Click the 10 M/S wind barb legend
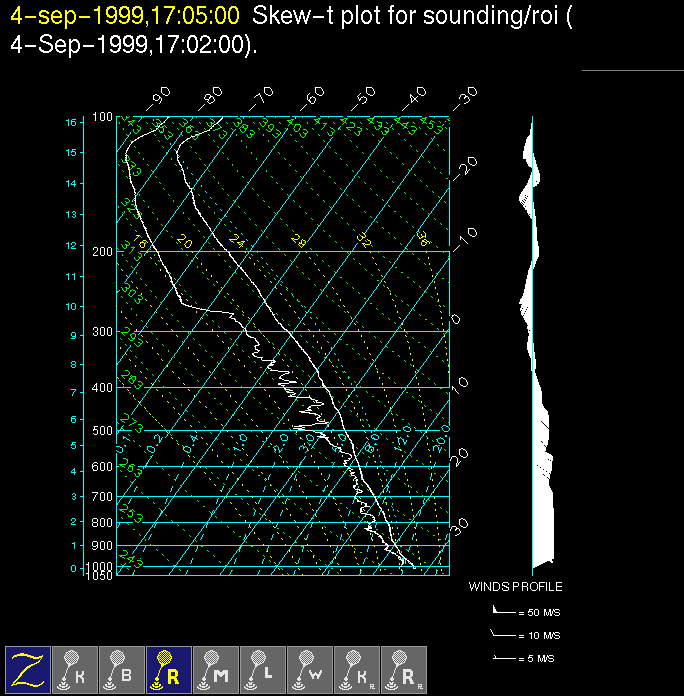Viewport: 684px width, 696px height. pos(518,635)
